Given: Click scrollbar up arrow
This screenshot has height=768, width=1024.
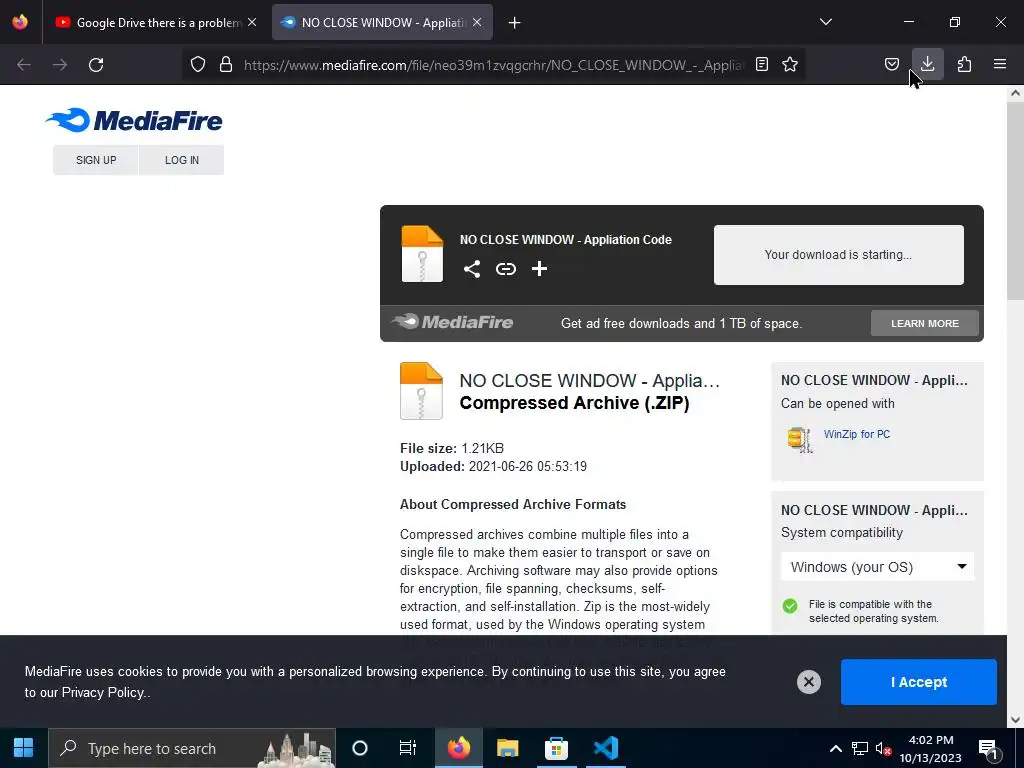Looking at the screenshot, I should click(1015, 93).
